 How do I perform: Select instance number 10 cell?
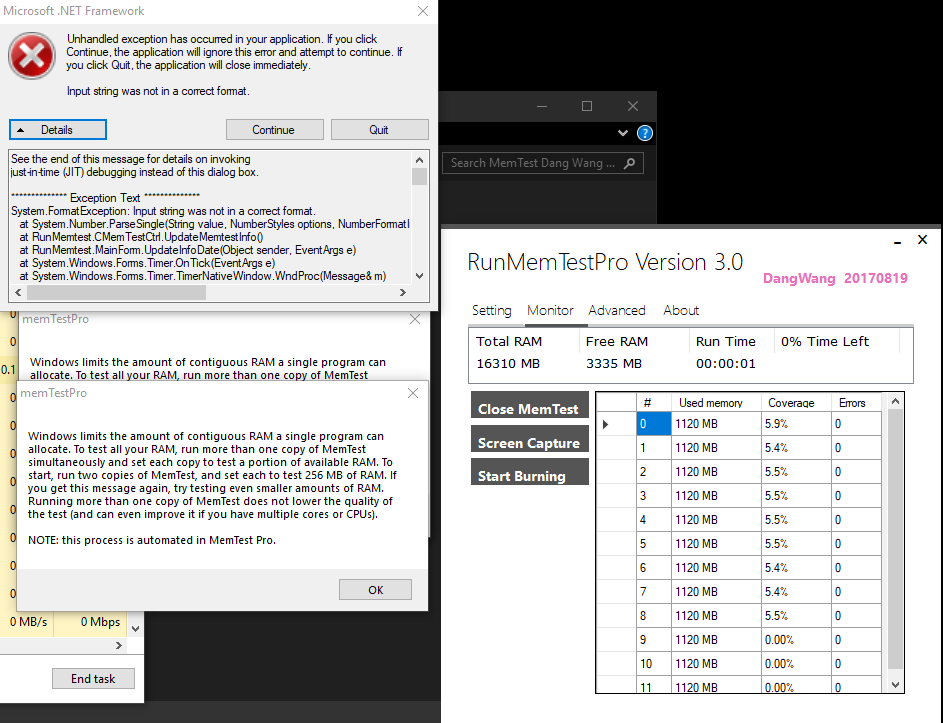[654, 664]
